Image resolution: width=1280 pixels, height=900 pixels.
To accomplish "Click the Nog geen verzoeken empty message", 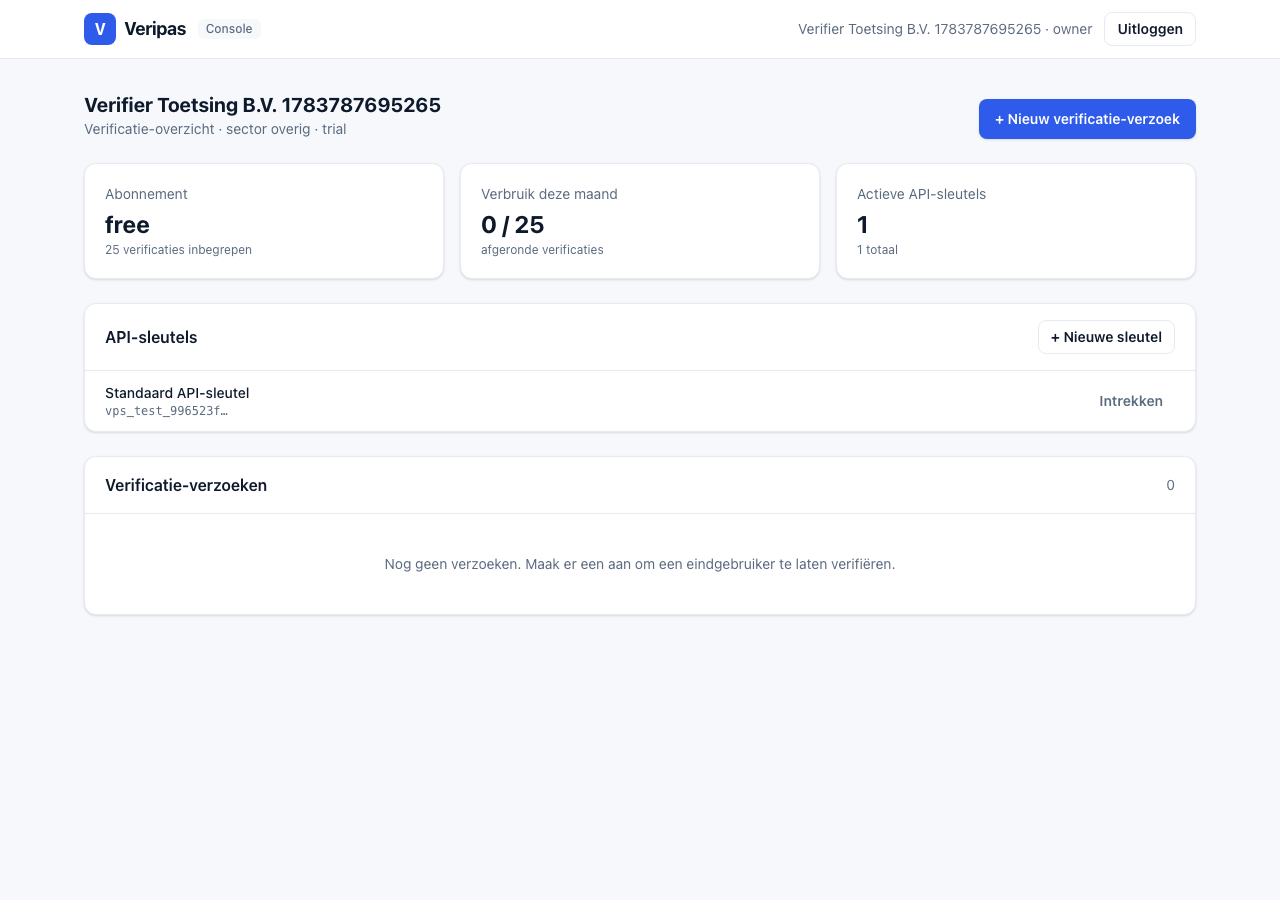I will click(640, 564).
